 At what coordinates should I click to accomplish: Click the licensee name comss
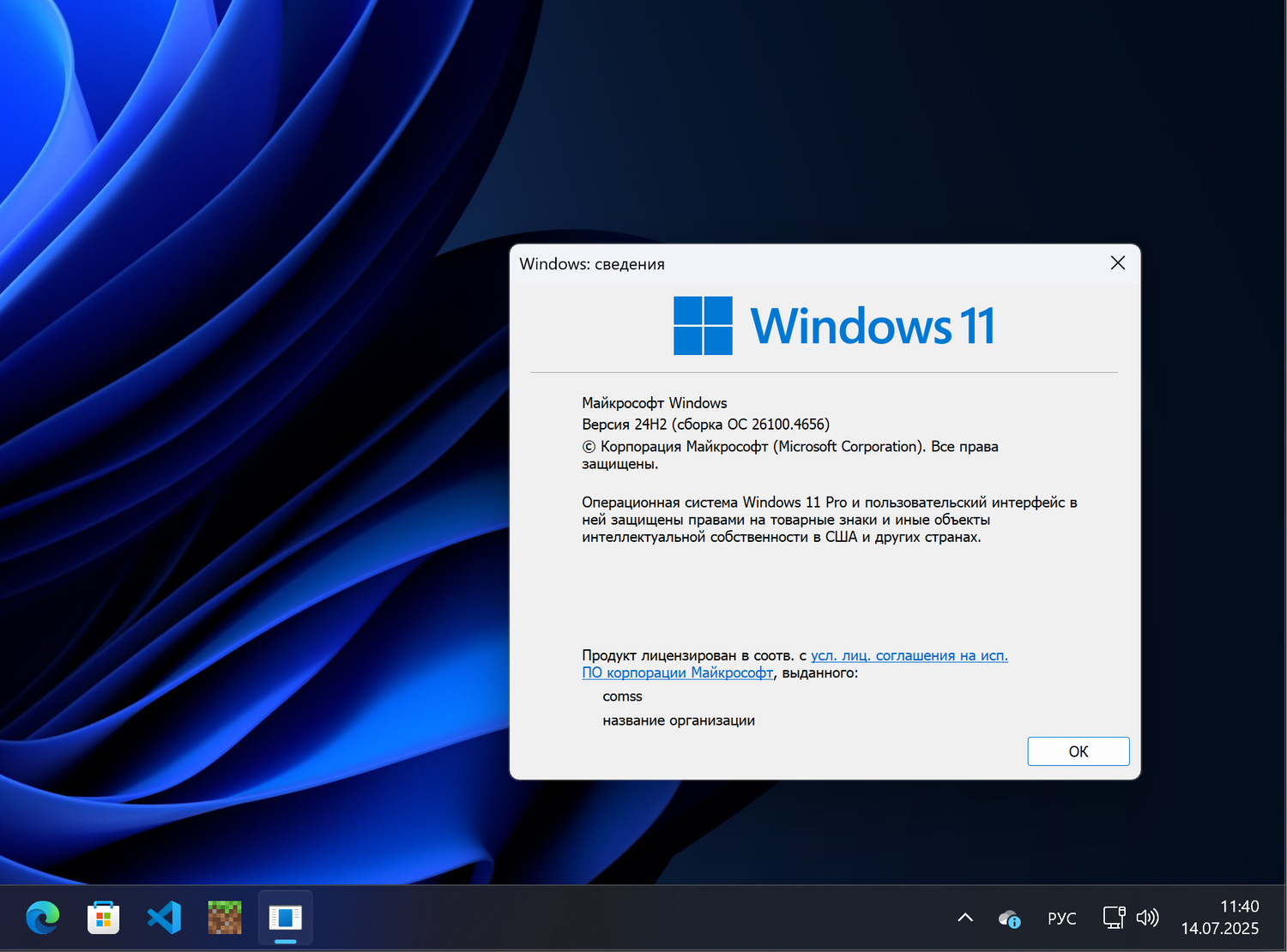[x=622, y=696]
